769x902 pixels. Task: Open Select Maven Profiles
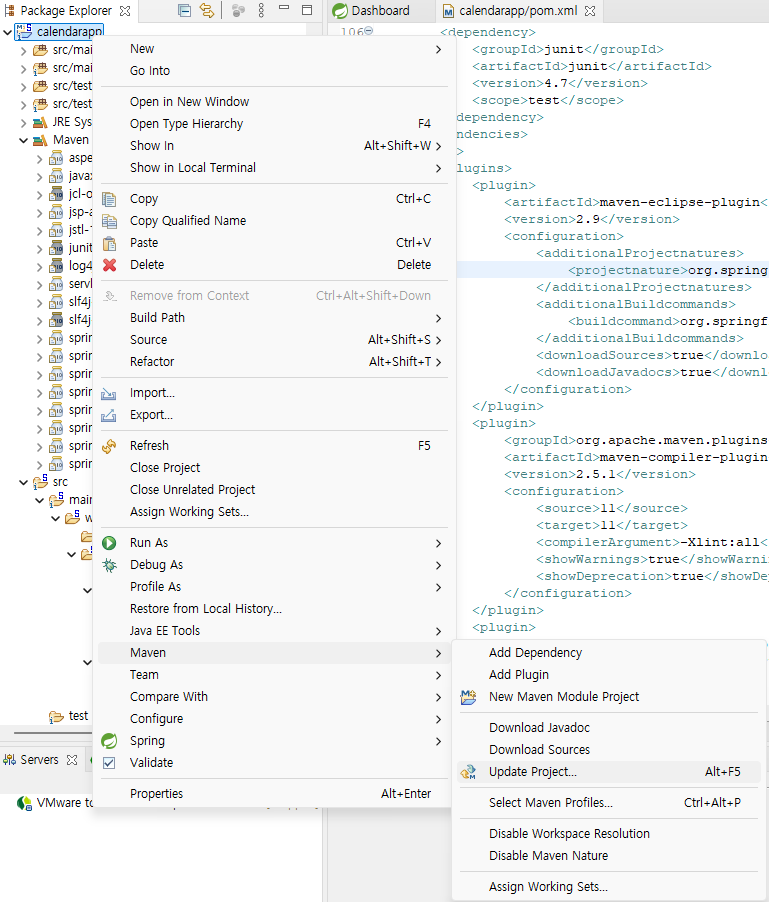[x=610, y=803]
